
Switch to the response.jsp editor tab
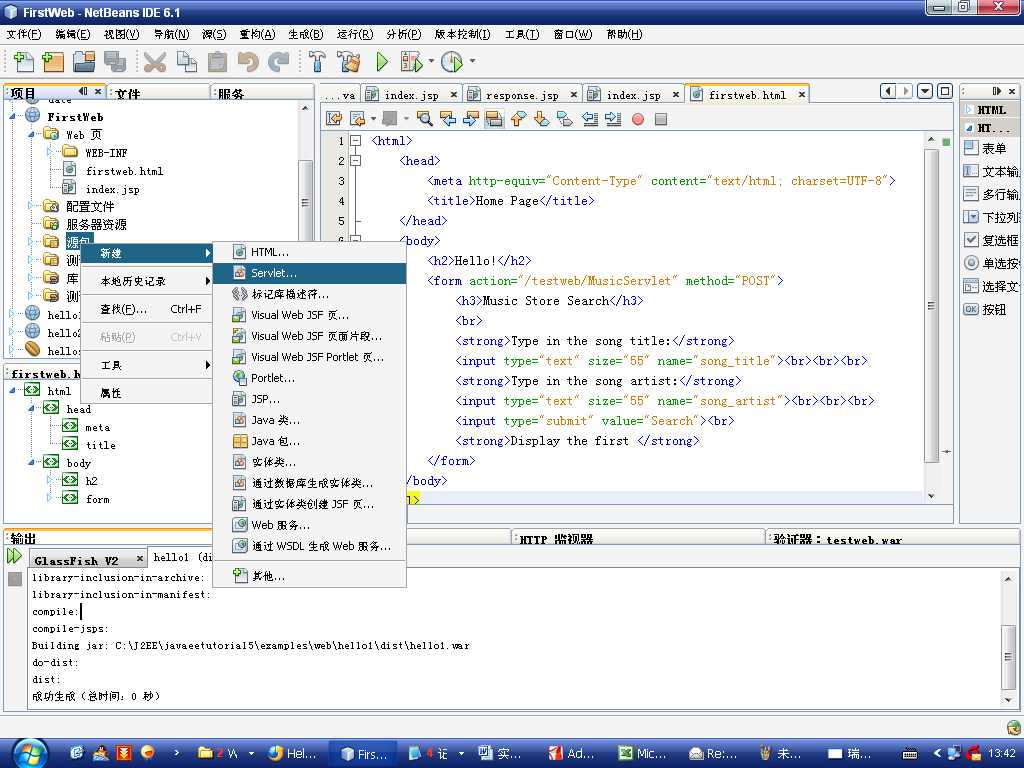522,95
